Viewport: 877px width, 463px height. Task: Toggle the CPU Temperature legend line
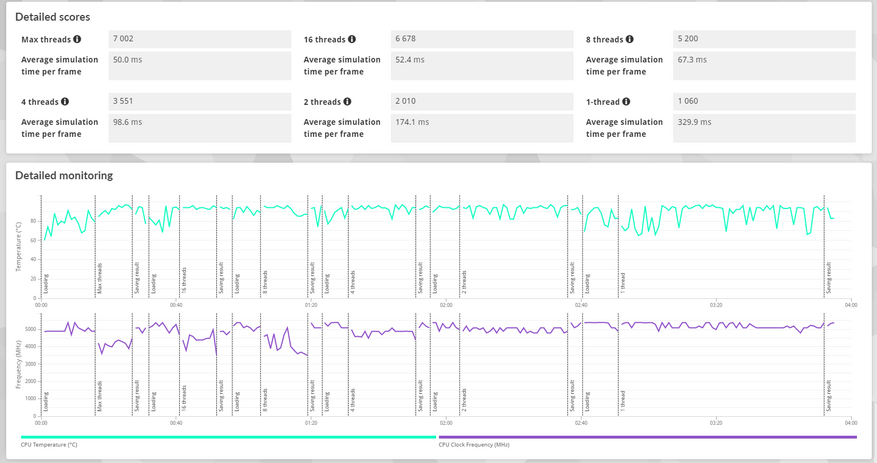click(228, 437)
